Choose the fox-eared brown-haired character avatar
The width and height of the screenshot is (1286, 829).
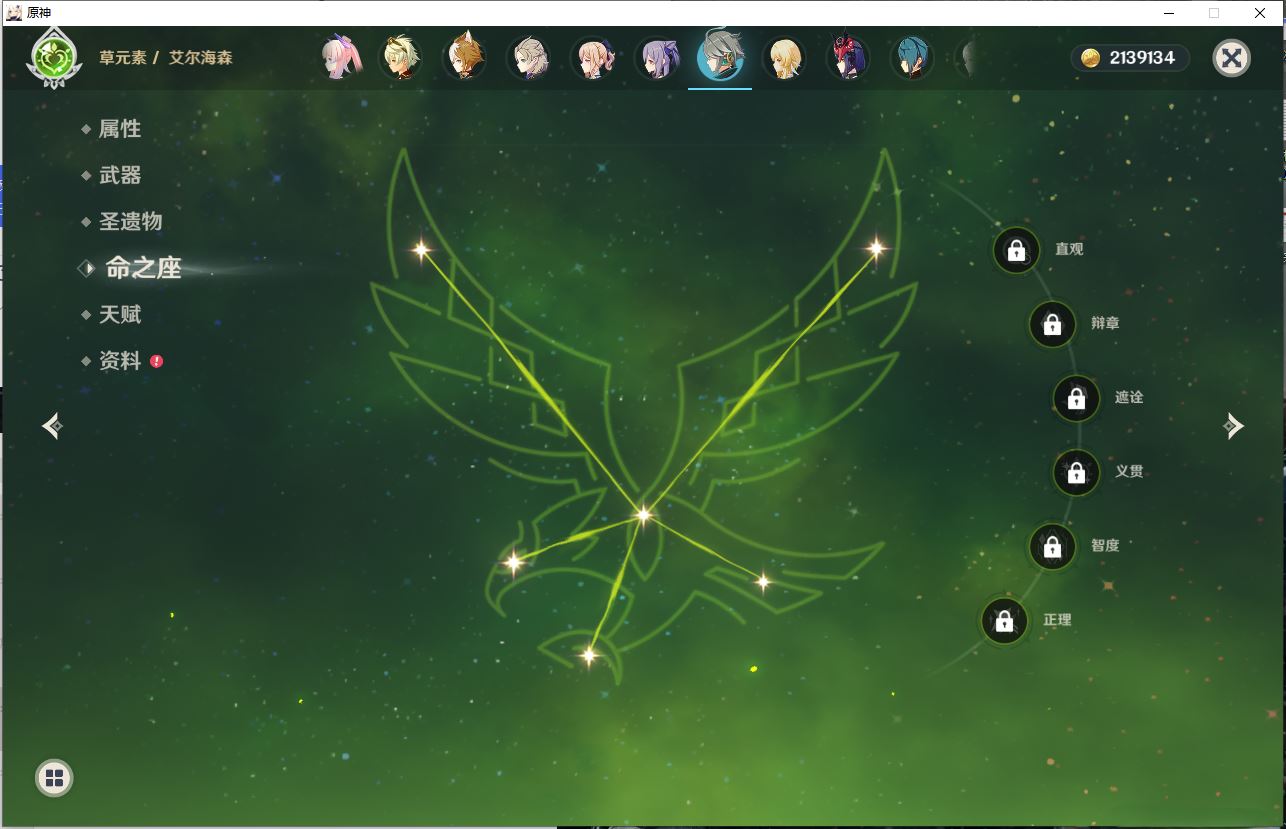(x=464, y=58)
